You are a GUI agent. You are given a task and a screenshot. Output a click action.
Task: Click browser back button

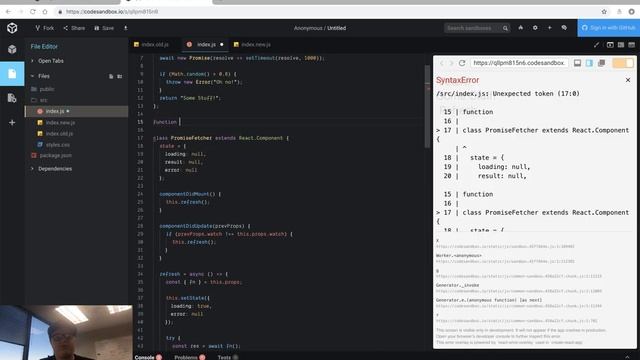point(9,12)
